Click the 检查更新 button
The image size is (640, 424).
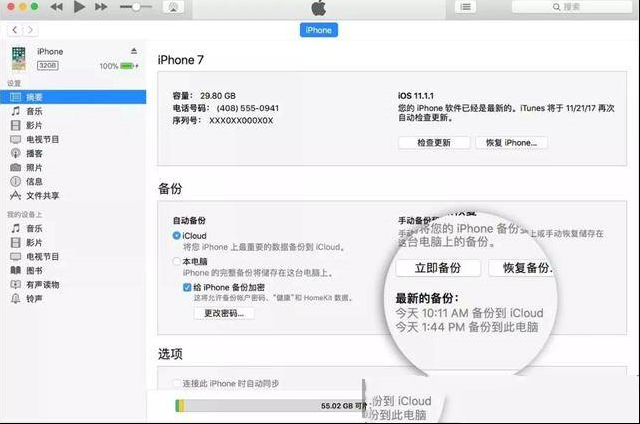pos(434,143)
